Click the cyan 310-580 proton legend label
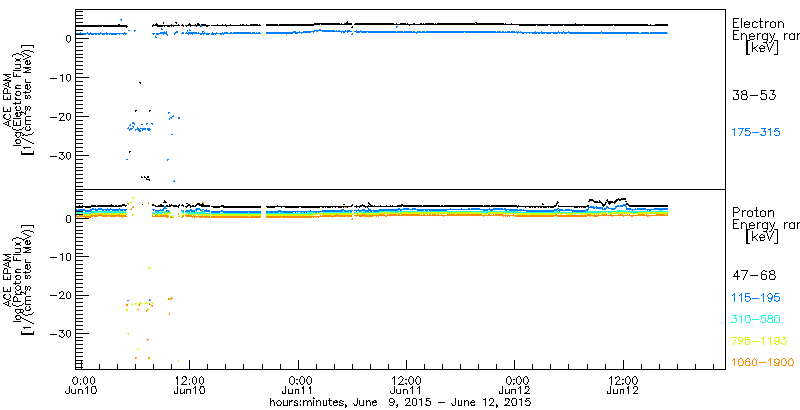 [x=756, y=319]
